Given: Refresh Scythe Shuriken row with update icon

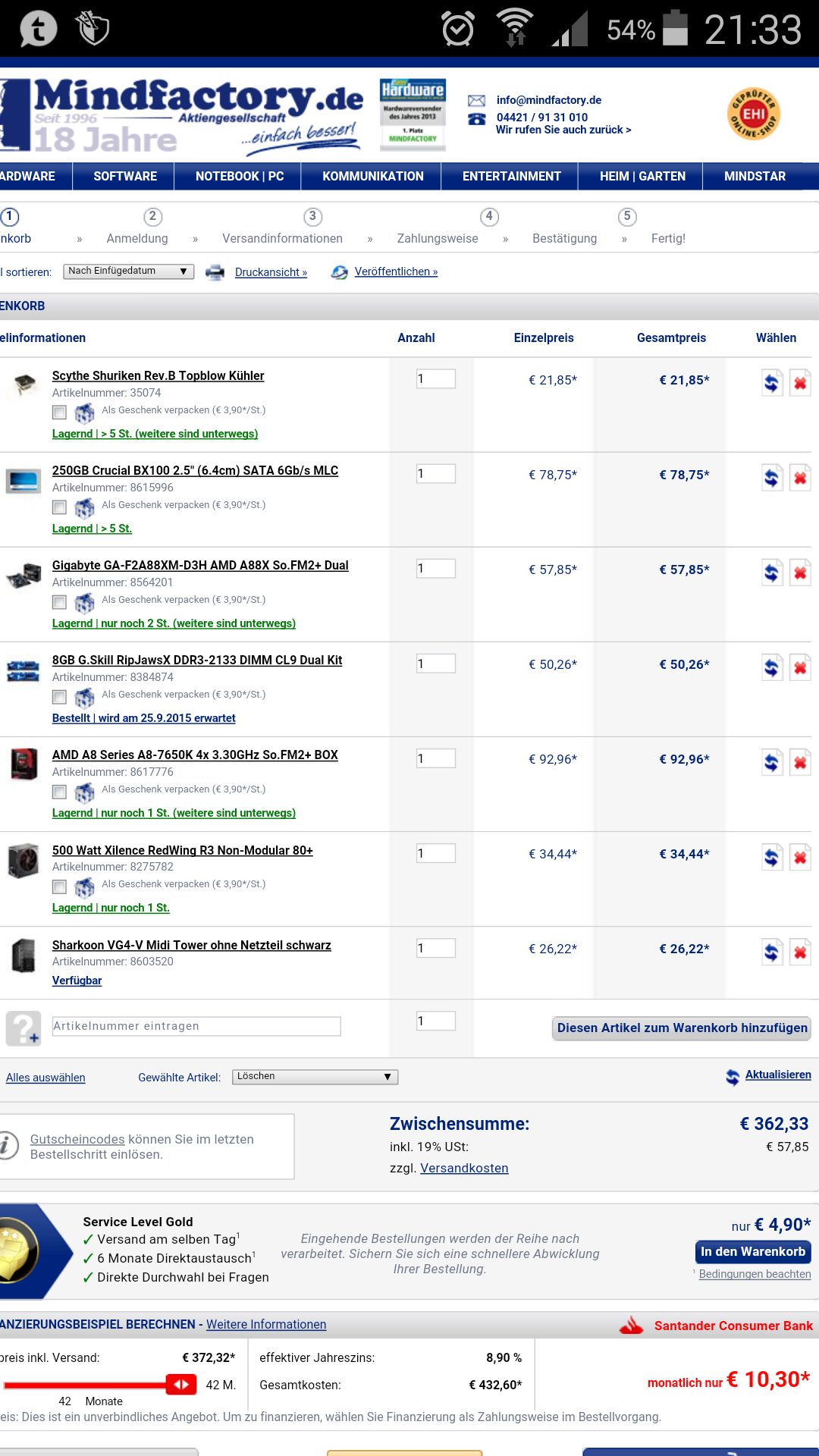Looking at the screenshot, I should [x=772, y=383].
